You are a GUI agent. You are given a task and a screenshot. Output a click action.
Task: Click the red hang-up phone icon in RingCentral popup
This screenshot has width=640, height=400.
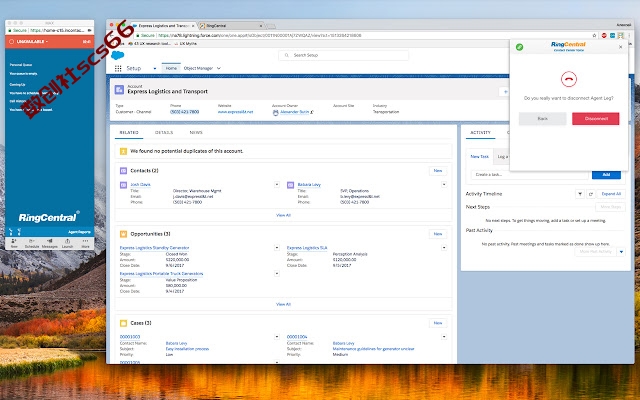pos(569,79)
